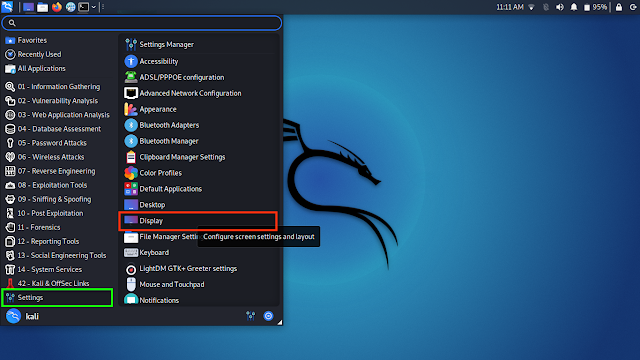The height and width of the screenshot is (360, 640).
Task: Open ADSL/PPPOE configuration
Action: (x=199, y=77)
